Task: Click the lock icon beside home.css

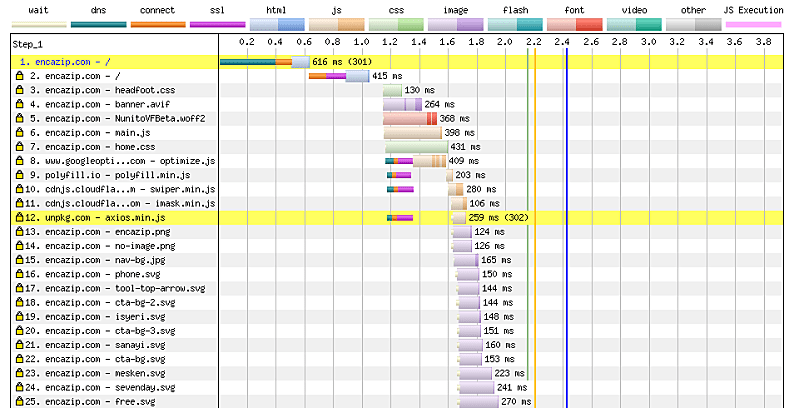Action: click(x=20, y=147)
